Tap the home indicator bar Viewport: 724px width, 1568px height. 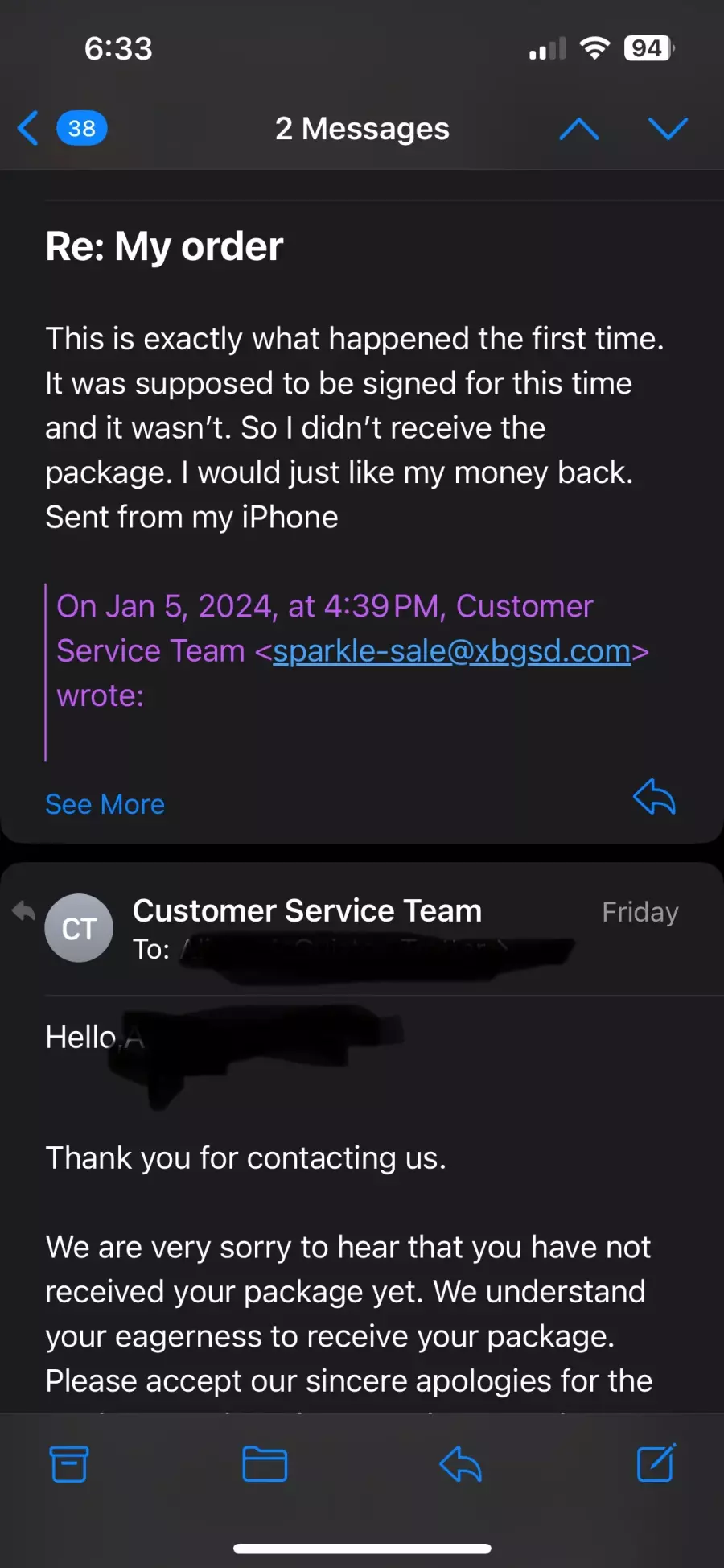point(362,1548)
